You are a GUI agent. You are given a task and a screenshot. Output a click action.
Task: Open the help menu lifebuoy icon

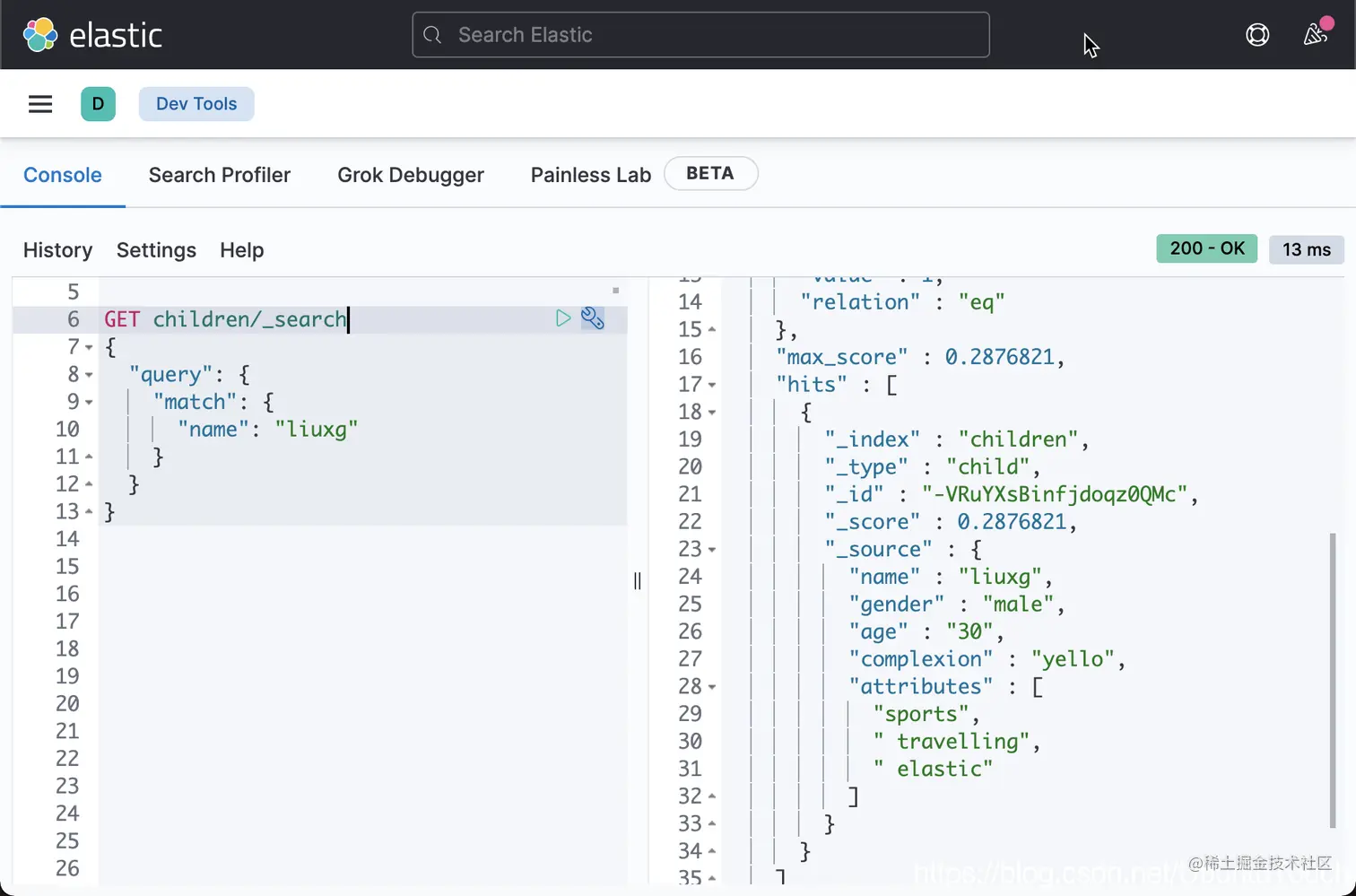[1257, 35]
